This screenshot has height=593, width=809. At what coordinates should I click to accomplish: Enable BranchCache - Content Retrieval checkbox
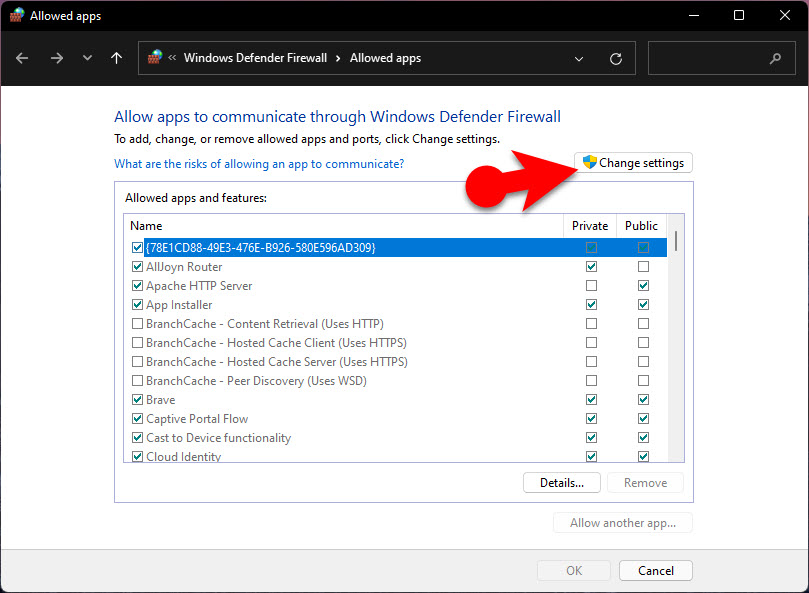137,324
